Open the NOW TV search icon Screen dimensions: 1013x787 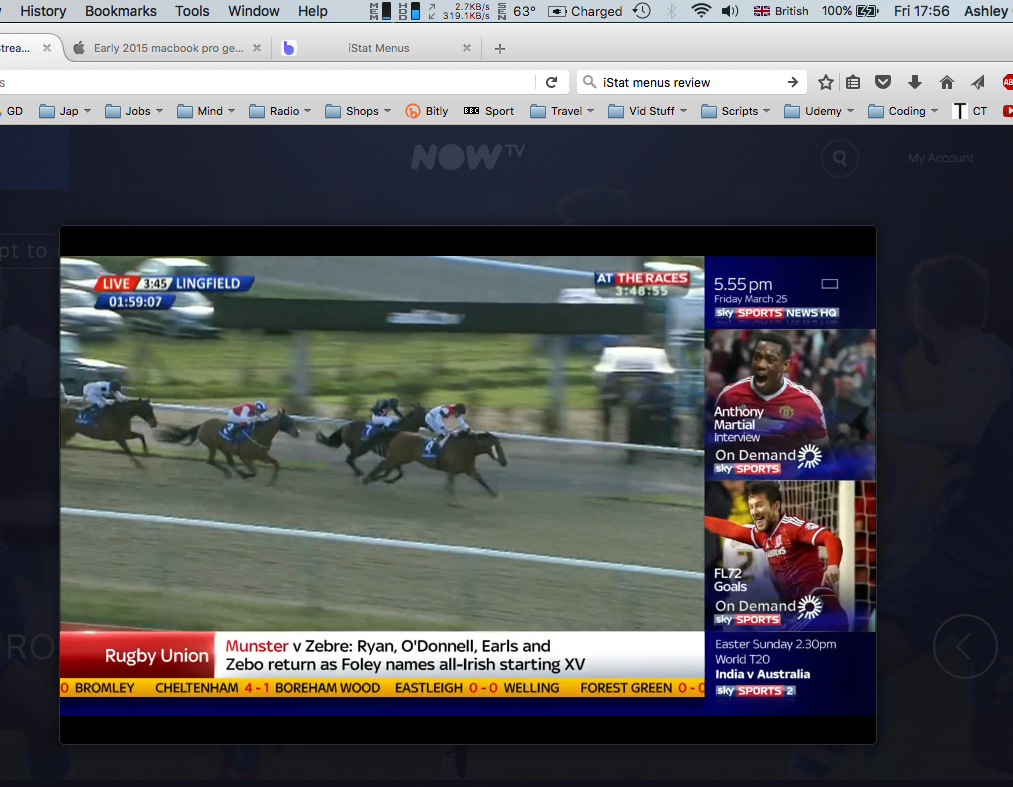[x=839, y=158]
